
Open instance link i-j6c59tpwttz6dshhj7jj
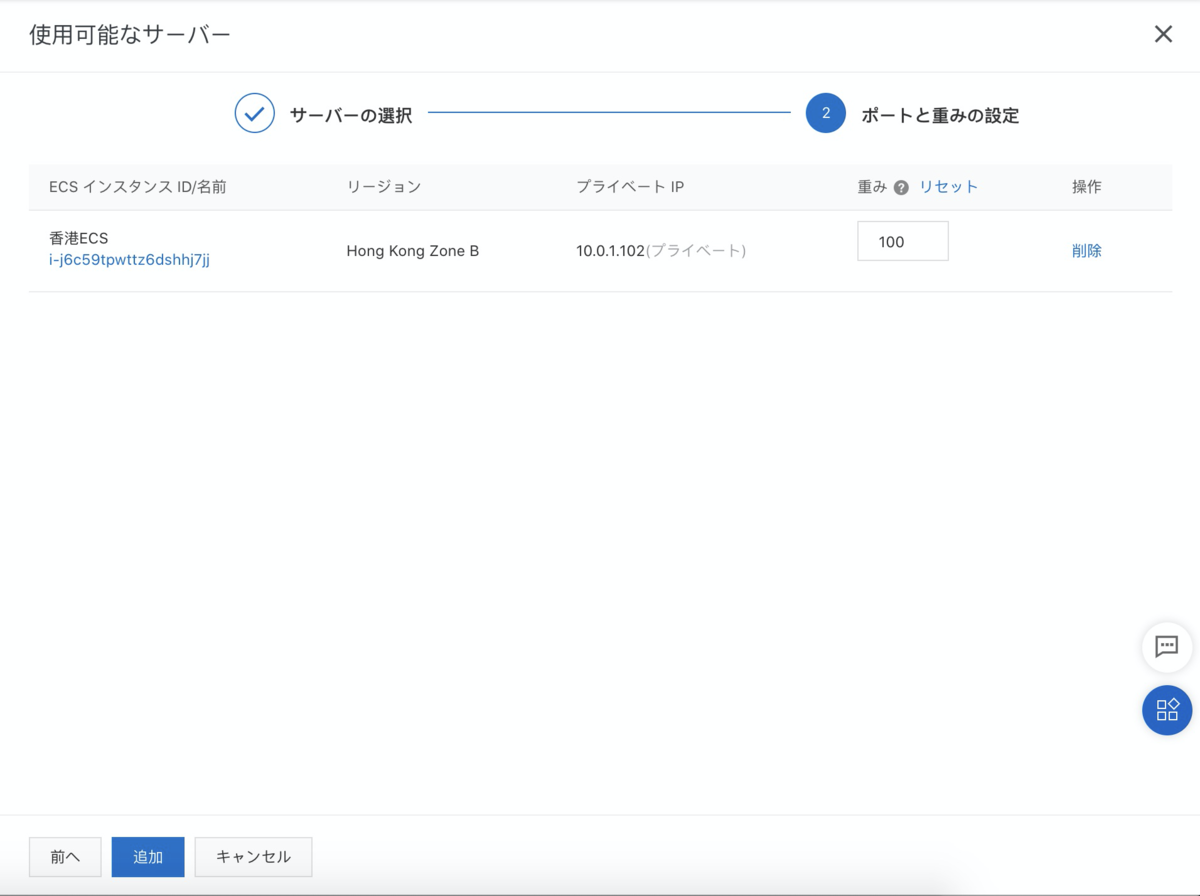129,260
